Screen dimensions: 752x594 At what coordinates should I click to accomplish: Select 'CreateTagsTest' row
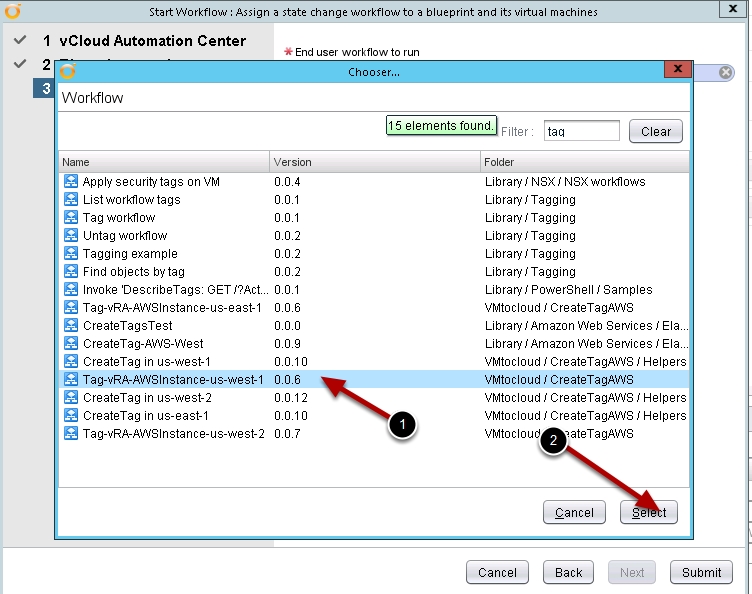point(374,325)
